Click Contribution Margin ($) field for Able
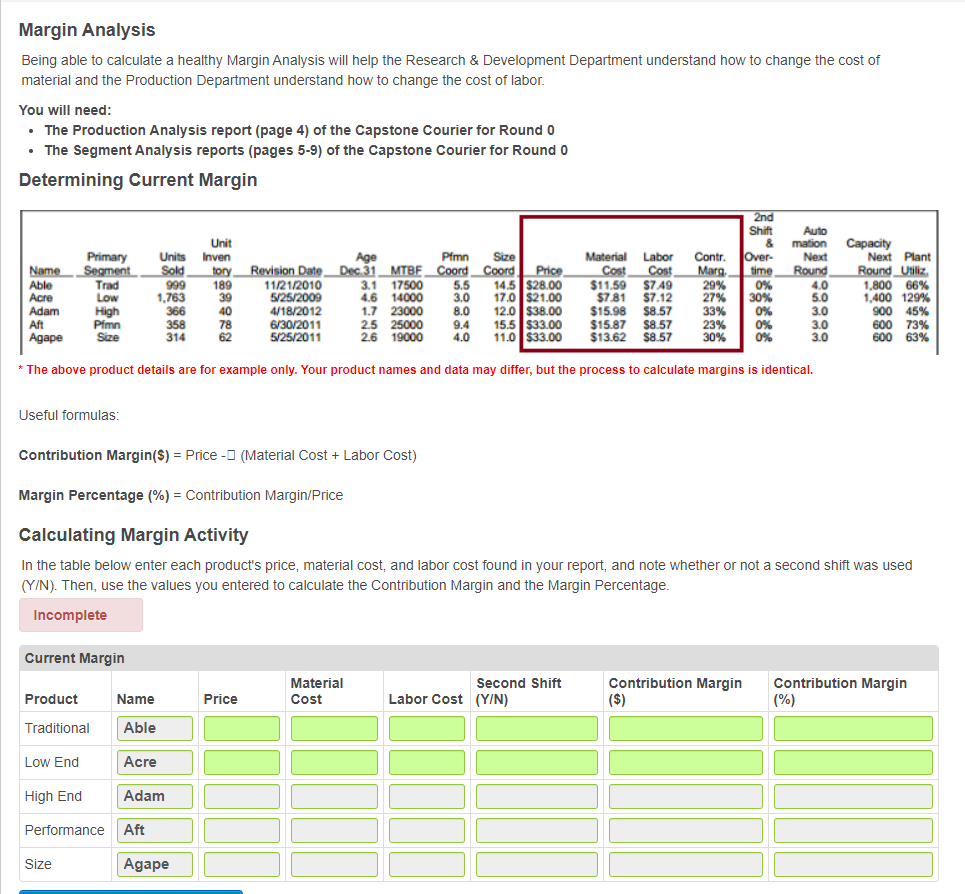965x894 pixels. pyautogui.click(x=685, y=728)
